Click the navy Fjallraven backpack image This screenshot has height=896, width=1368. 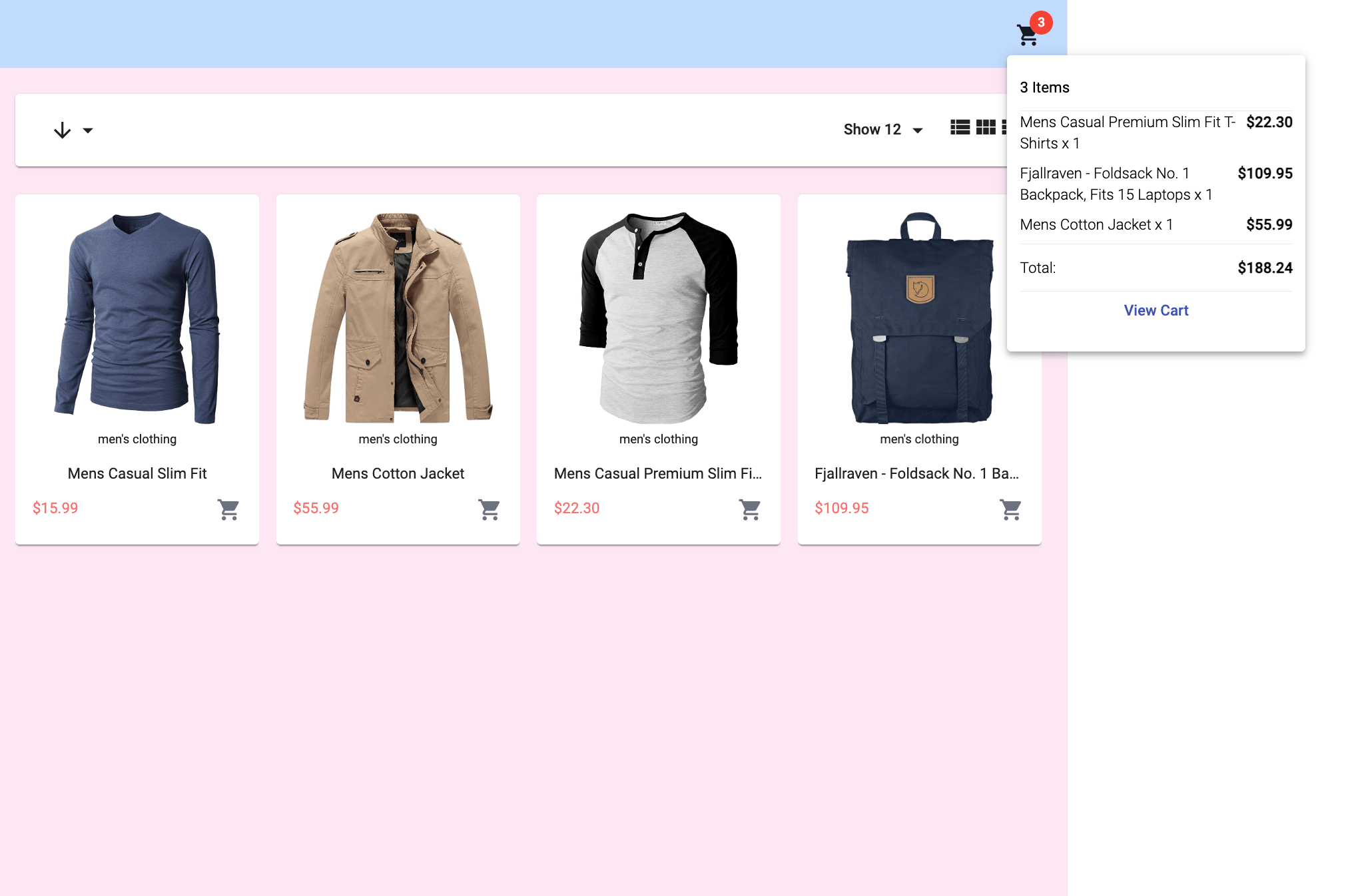[x=919, y=318]
